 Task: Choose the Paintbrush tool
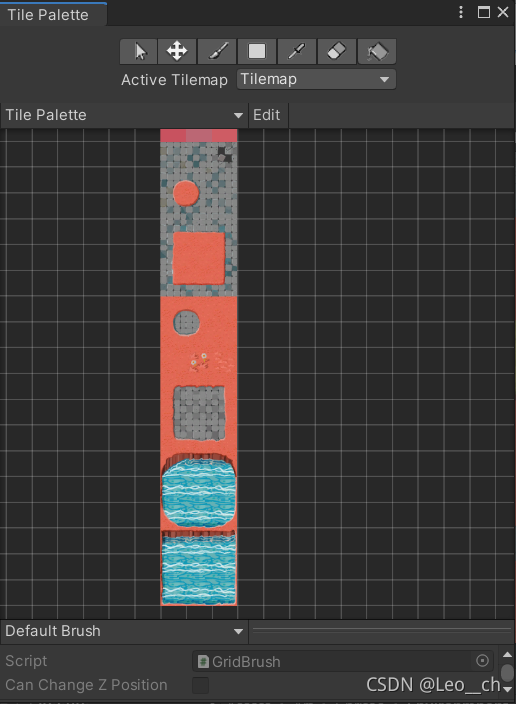coord(217,51)
